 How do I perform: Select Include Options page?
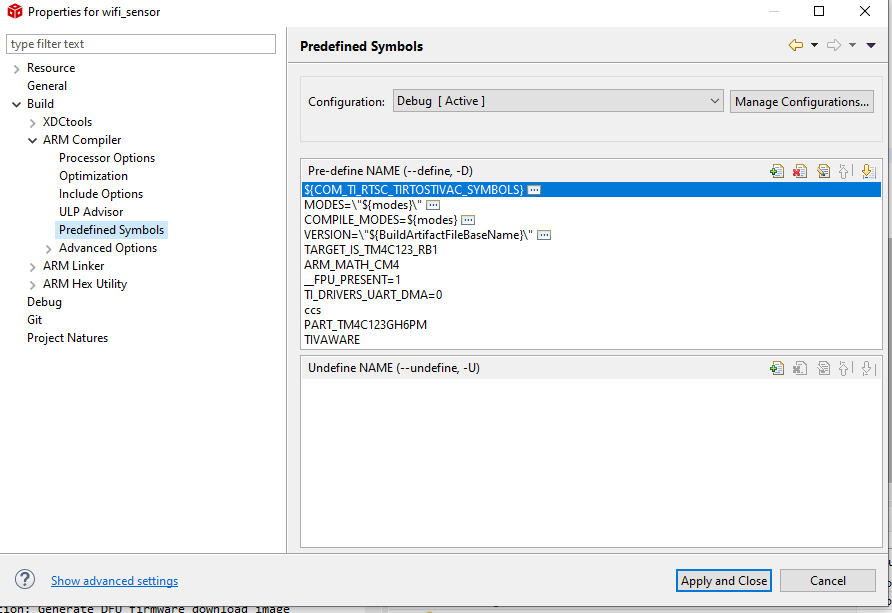pos(101,194)
